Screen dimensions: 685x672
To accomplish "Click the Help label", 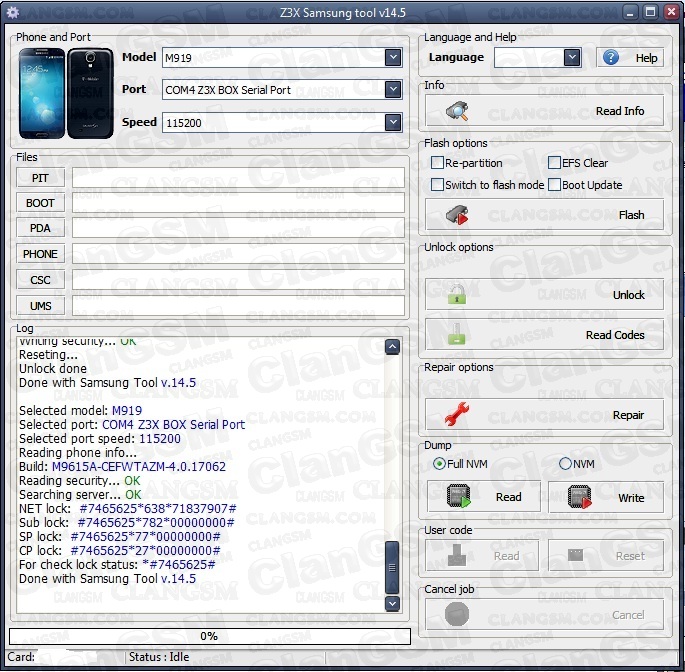I will click(x=646, y=58).
